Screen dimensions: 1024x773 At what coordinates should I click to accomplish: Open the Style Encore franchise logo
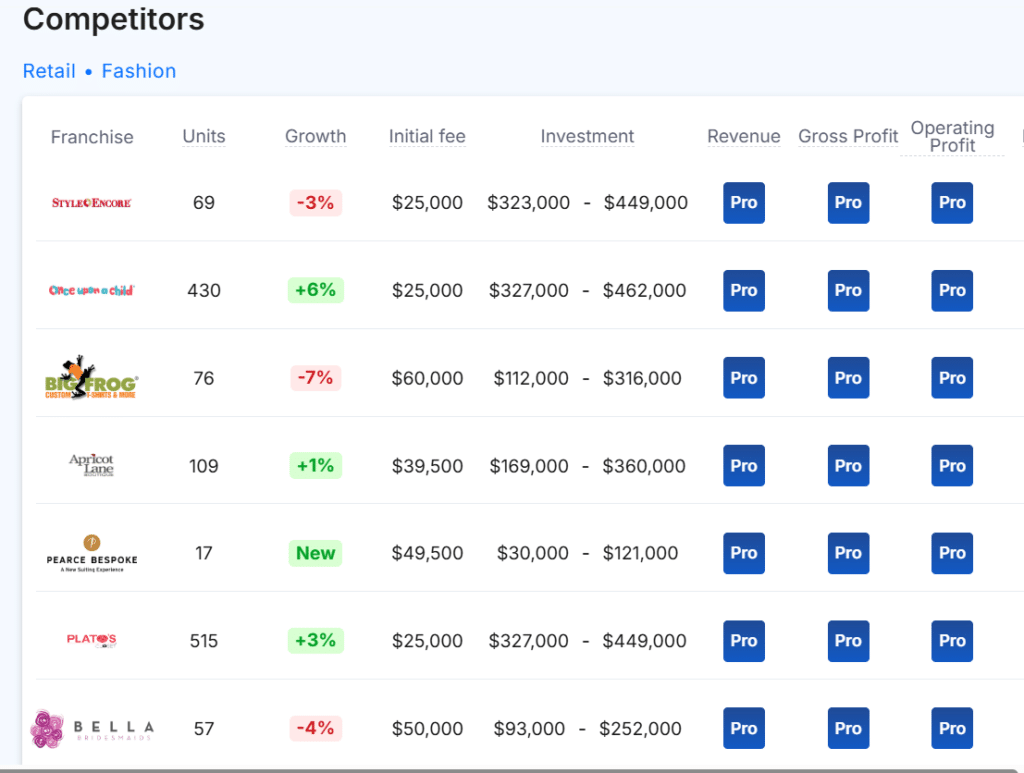coord(91,203)
